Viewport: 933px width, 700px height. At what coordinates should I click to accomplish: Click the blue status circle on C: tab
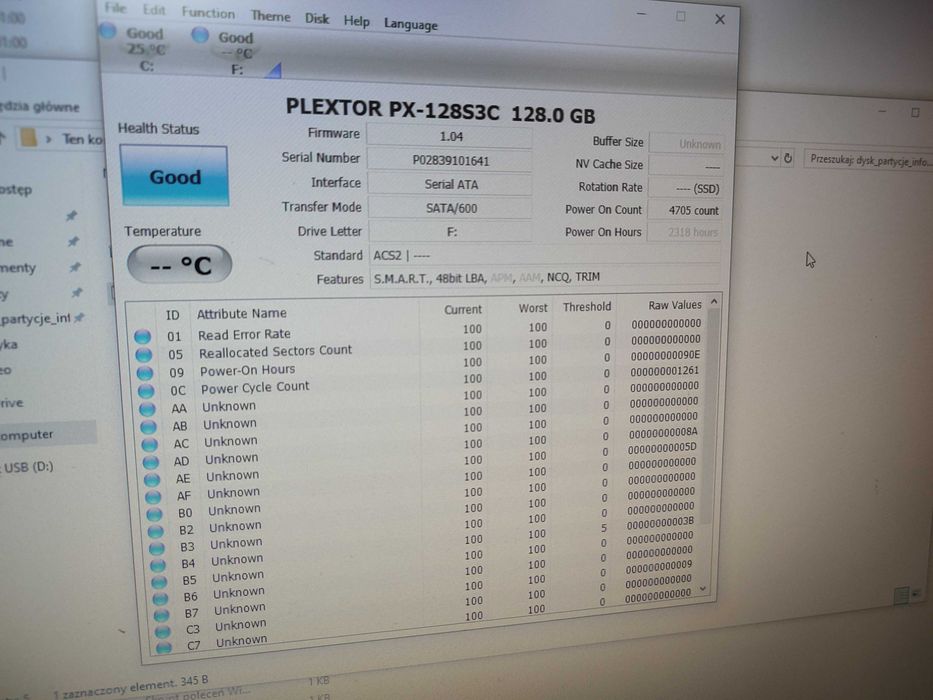(x=108, y=30)
